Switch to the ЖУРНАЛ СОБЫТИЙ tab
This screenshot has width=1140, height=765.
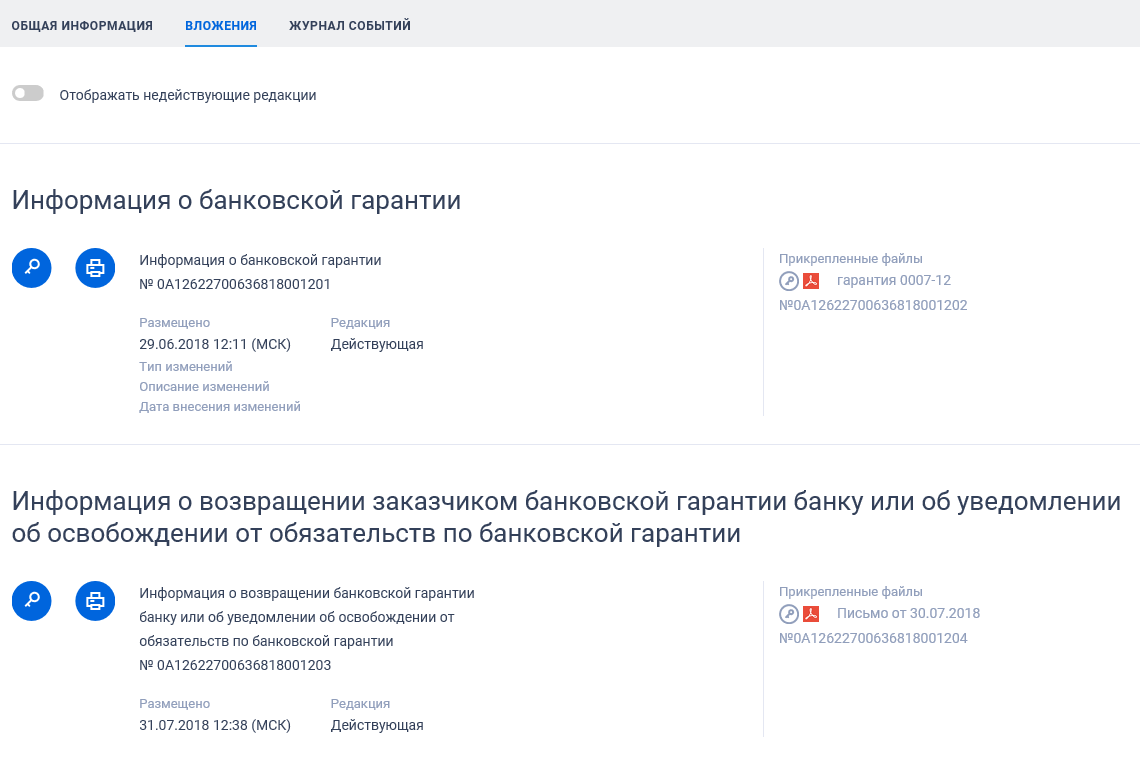[350, 25]
